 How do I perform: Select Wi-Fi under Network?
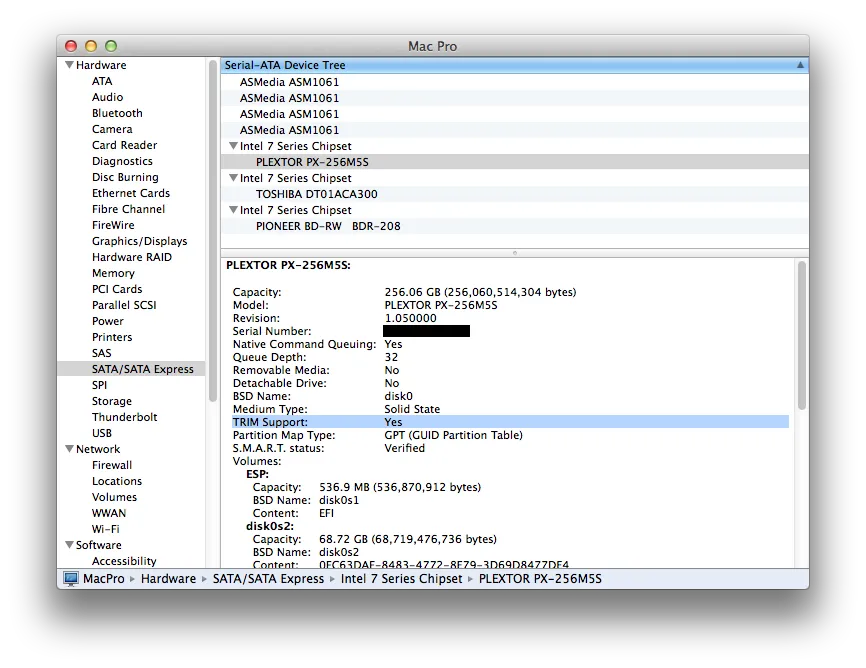tap(105, 529)
